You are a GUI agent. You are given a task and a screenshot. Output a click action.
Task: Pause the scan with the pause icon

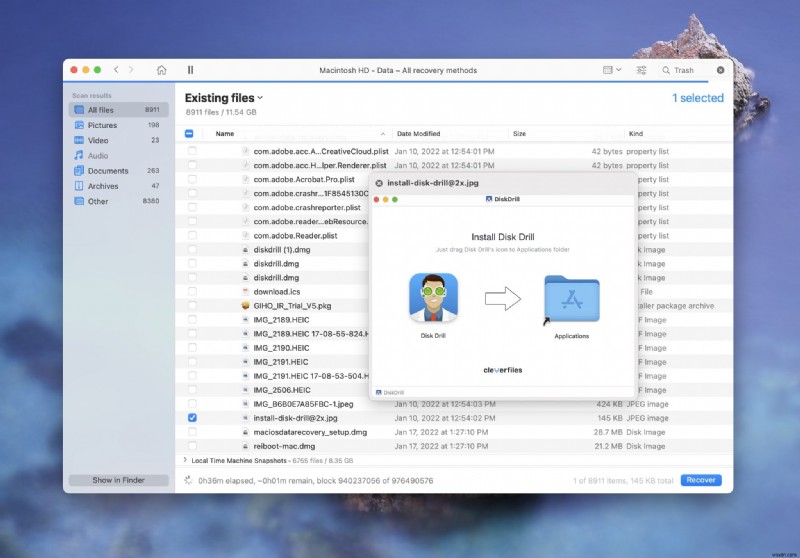pos(190,70)
